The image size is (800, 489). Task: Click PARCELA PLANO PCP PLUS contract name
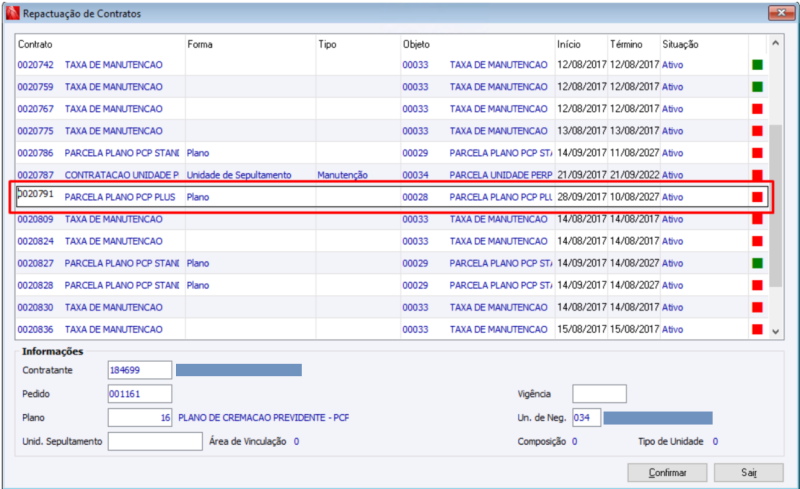pos(119,197)
